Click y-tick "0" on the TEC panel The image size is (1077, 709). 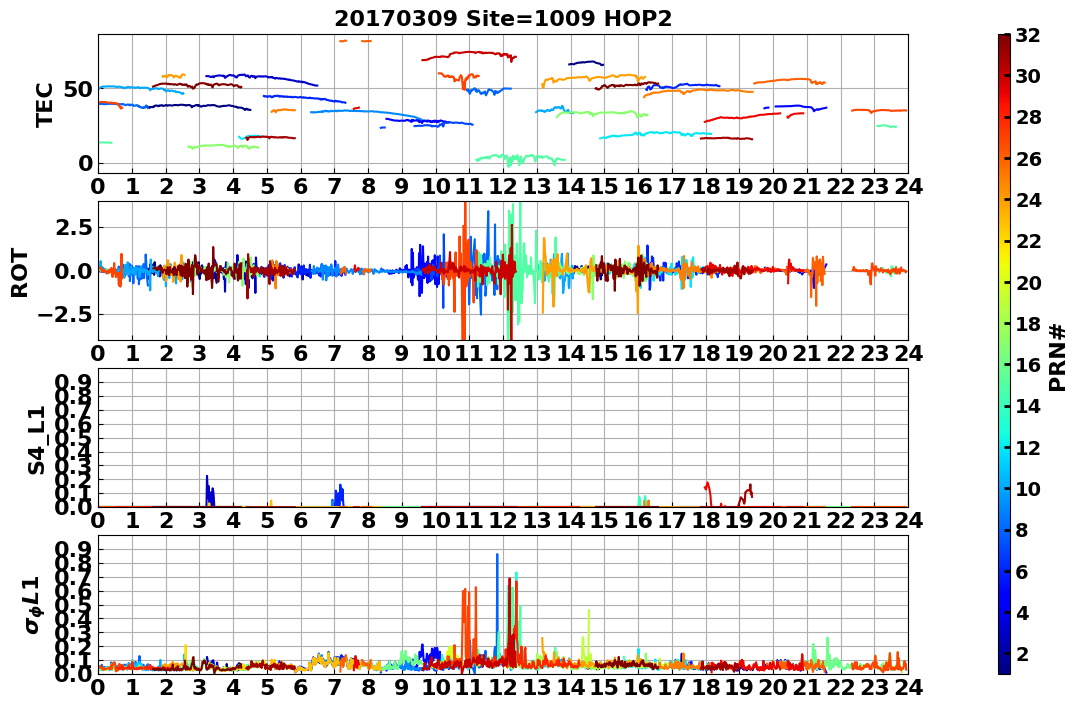click(86, 164)
